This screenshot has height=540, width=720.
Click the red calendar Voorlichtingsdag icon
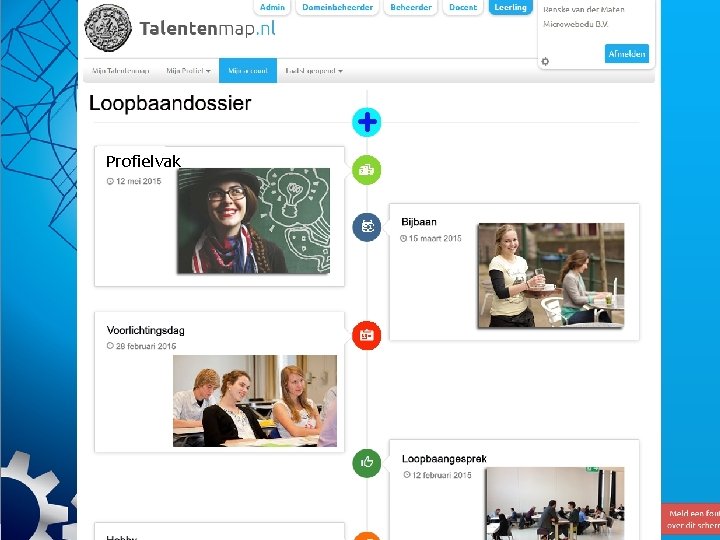tap(366, 335)
